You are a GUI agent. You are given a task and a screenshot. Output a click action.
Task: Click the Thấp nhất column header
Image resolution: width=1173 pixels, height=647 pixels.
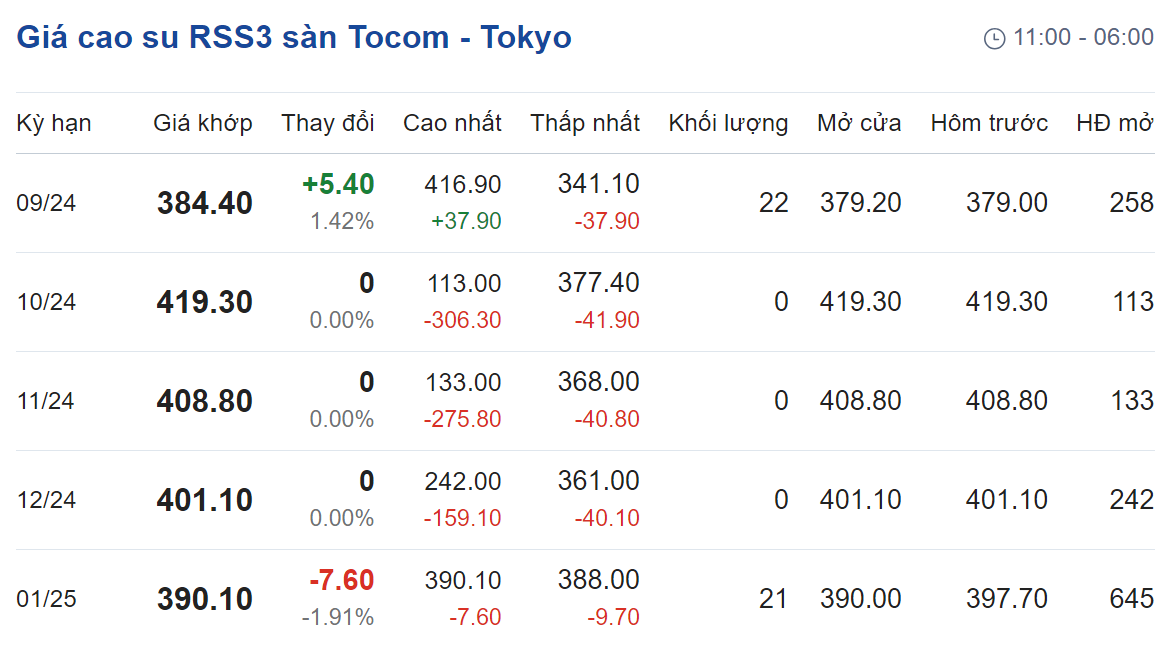[585, 123]
